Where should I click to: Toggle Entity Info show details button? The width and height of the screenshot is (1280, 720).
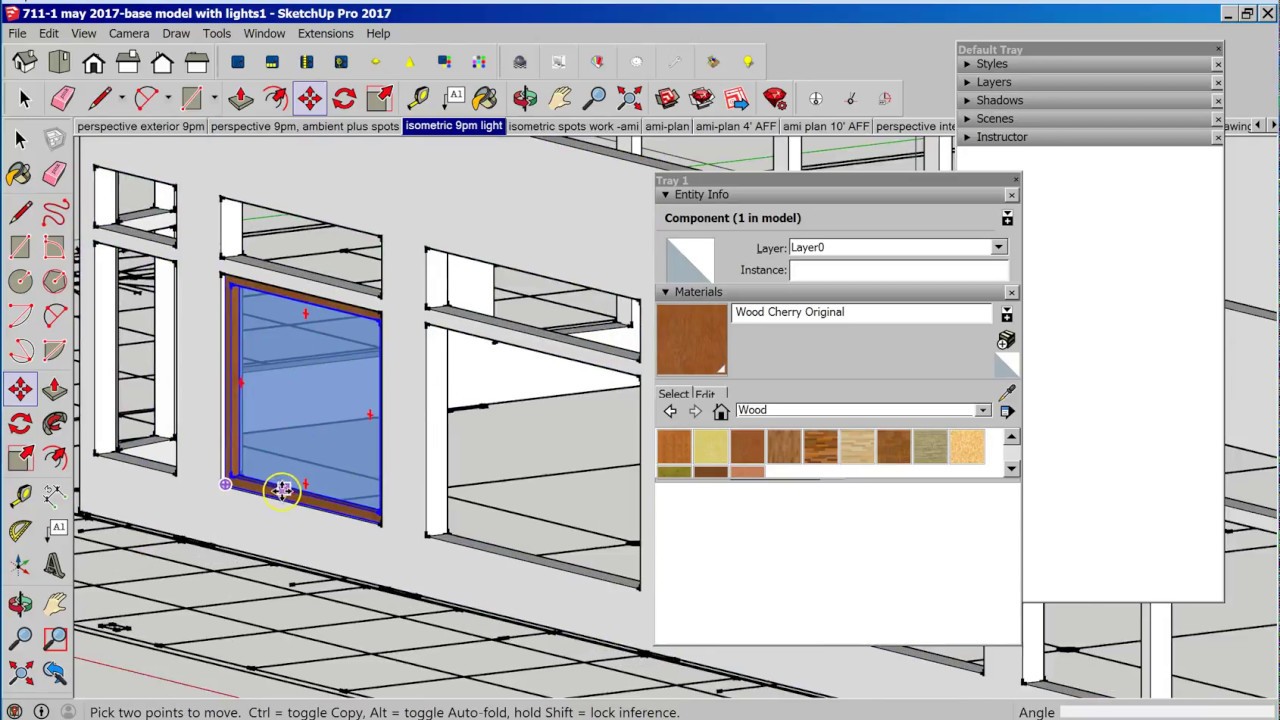click(x=1007, y=218)
